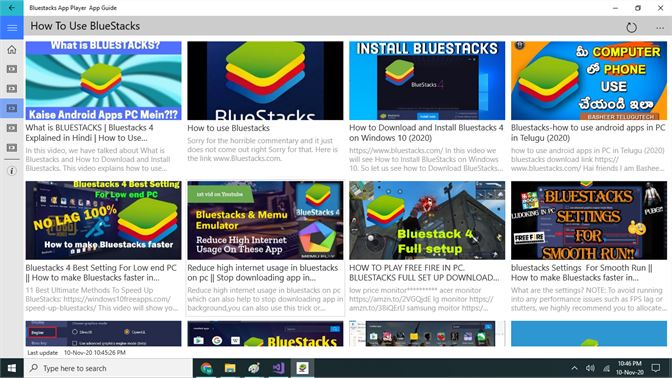The image size is (672, 378).
Task: Go to the Home icon in the sidebar
Action: point(12,50)
